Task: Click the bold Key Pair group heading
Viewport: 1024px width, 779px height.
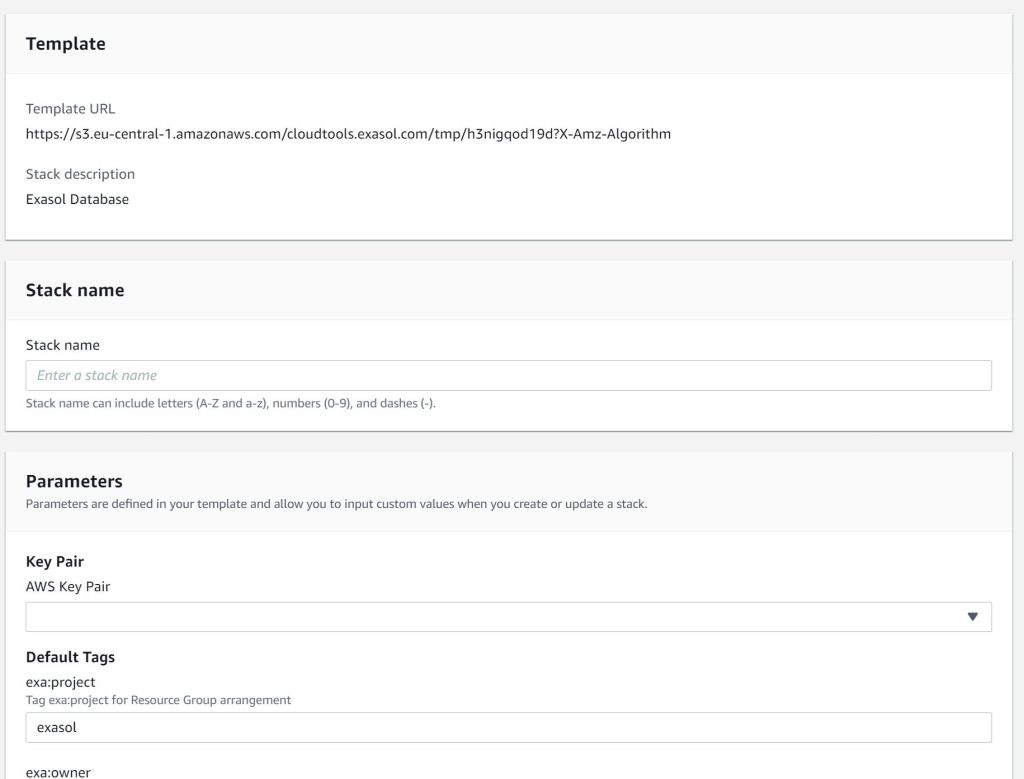Action: point(54,562)
